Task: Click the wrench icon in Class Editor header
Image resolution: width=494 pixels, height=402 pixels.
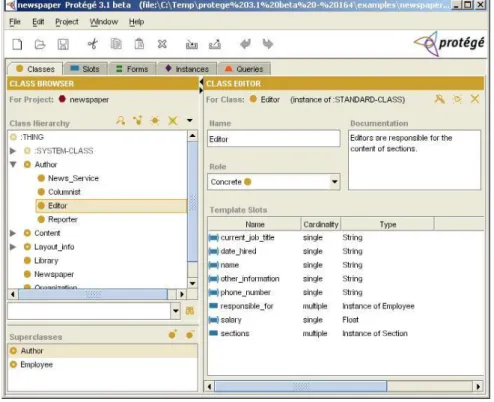Action: pos(439,99)
